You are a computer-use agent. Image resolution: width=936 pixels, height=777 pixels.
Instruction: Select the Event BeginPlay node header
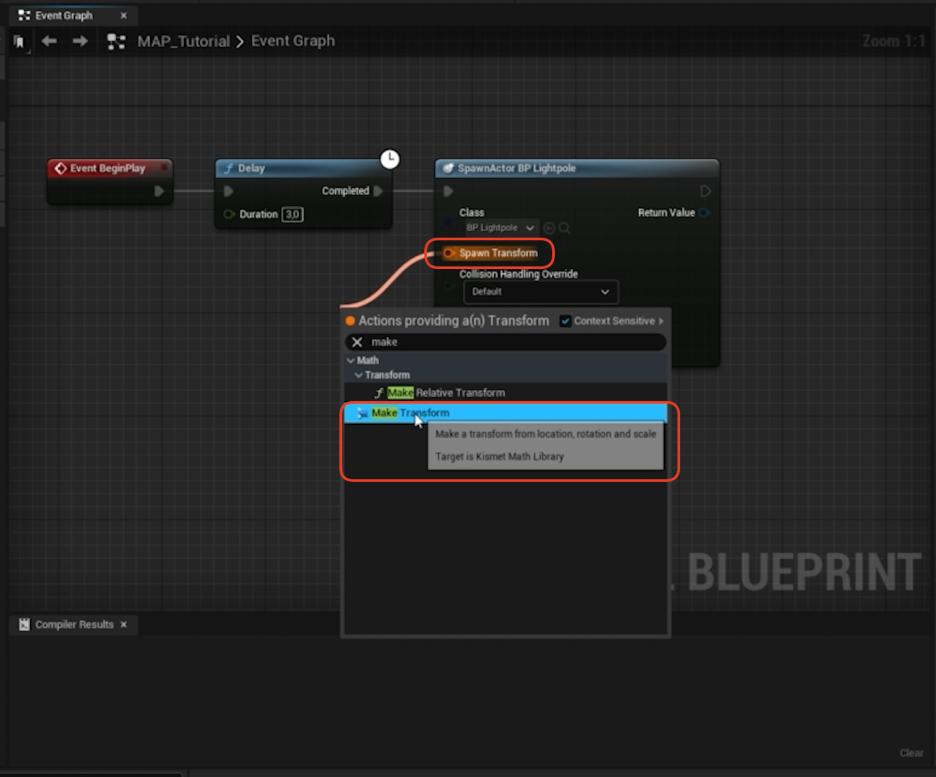click(110, 168)
